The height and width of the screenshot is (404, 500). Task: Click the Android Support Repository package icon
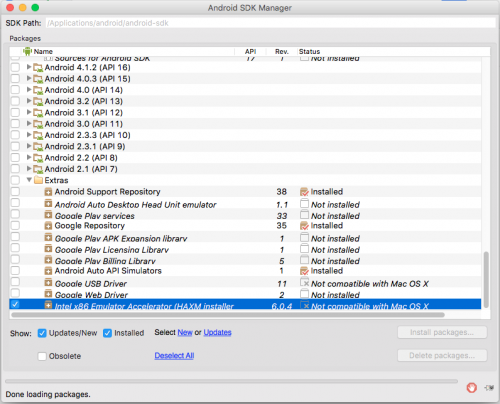48,192
